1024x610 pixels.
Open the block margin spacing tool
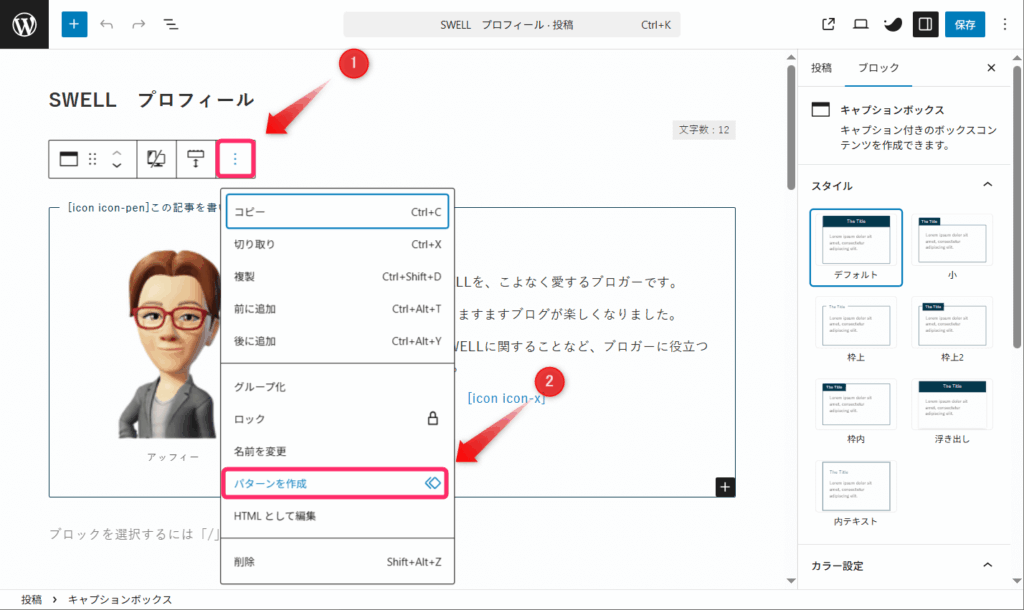(x=195, y=159)
